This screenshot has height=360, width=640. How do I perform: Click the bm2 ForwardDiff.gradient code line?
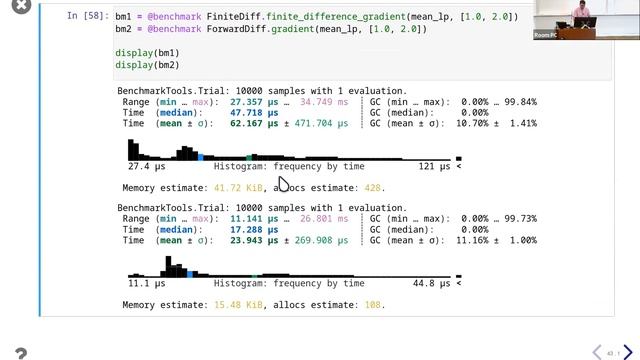[271, 29]
